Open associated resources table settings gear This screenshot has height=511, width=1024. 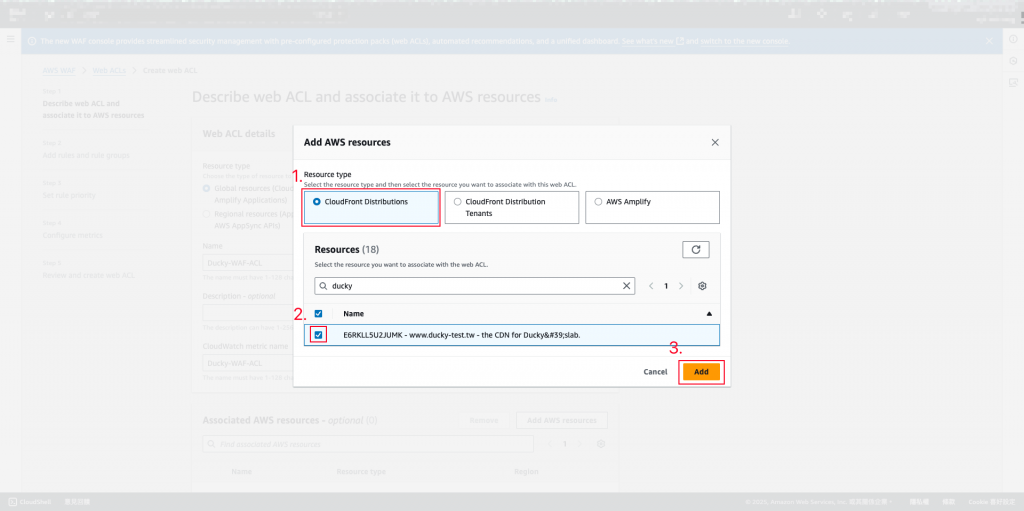pos(601,444)
